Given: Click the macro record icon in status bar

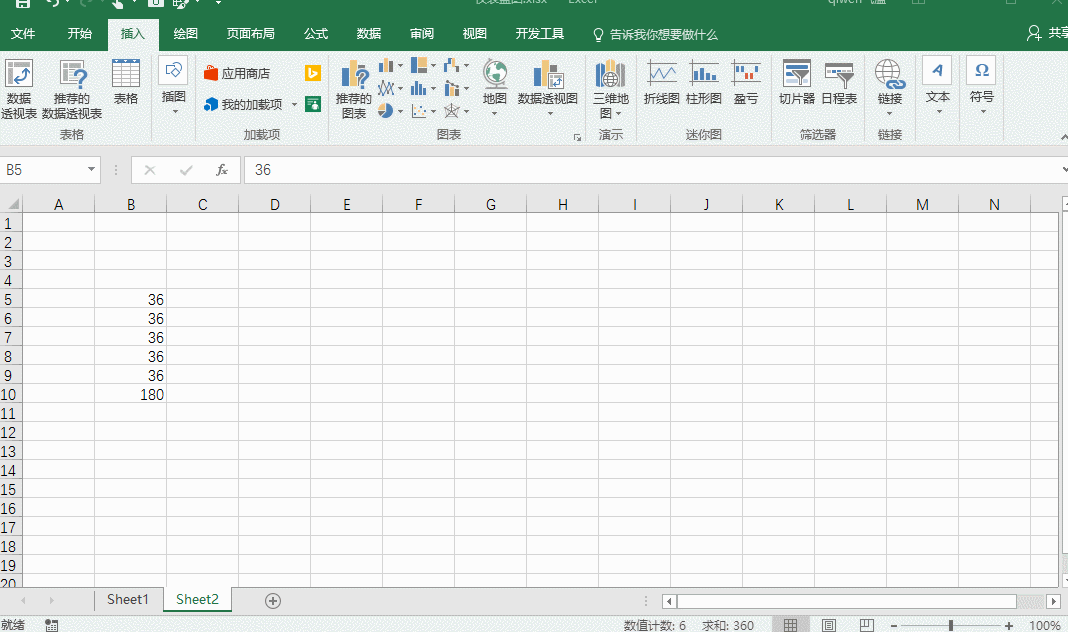Looking at the screenshot, I should 51,625.
